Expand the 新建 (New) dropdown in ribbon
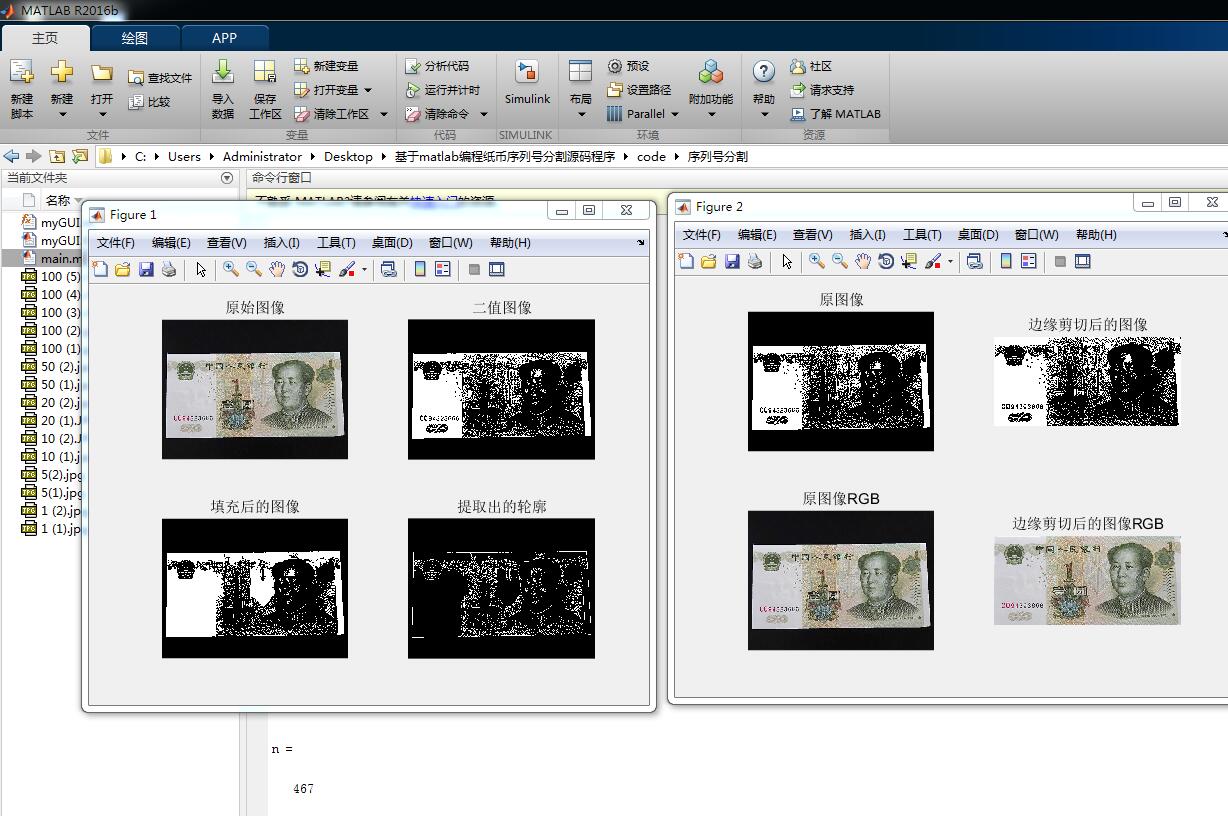 click(62, 113)
